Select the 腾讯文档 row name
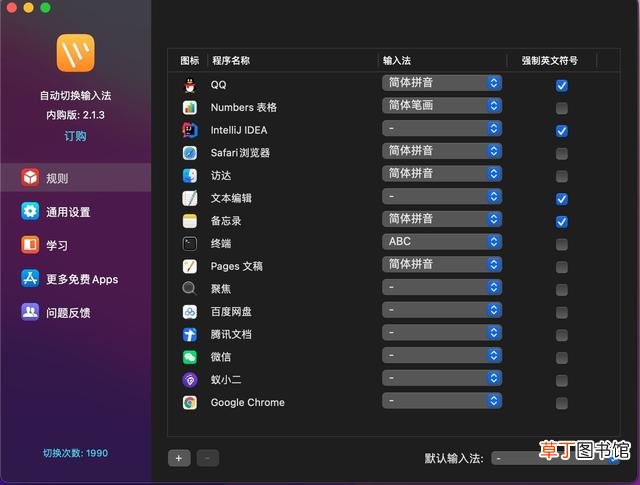 [x=231, y=334]
